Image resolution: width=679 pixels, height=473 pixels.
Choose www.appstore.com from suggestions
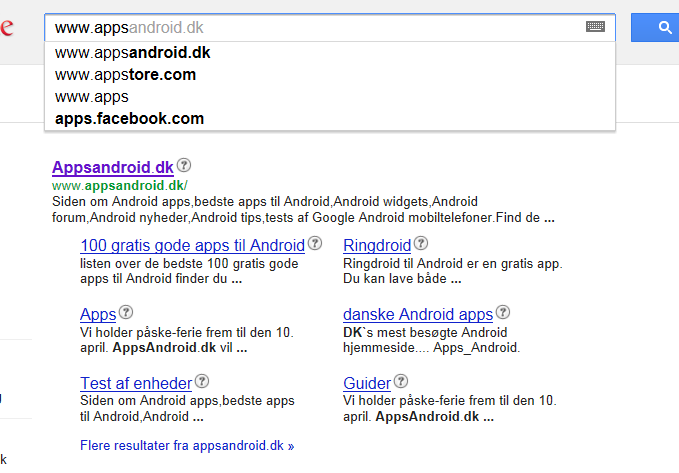125,75
